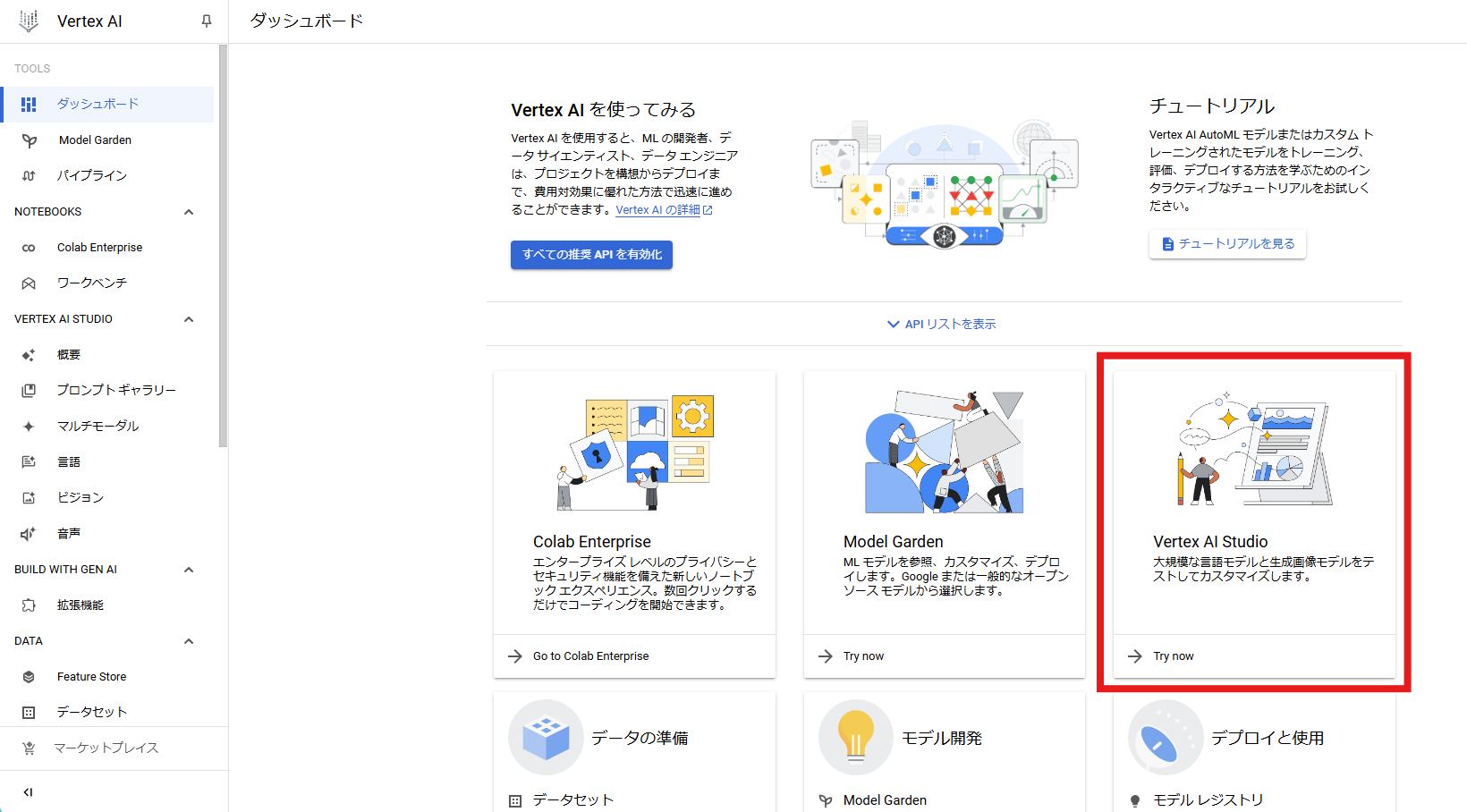Viewport: 1467px width, 812px height.
Task: Expand the API リストを表示 list
Action: click(941, 324)
